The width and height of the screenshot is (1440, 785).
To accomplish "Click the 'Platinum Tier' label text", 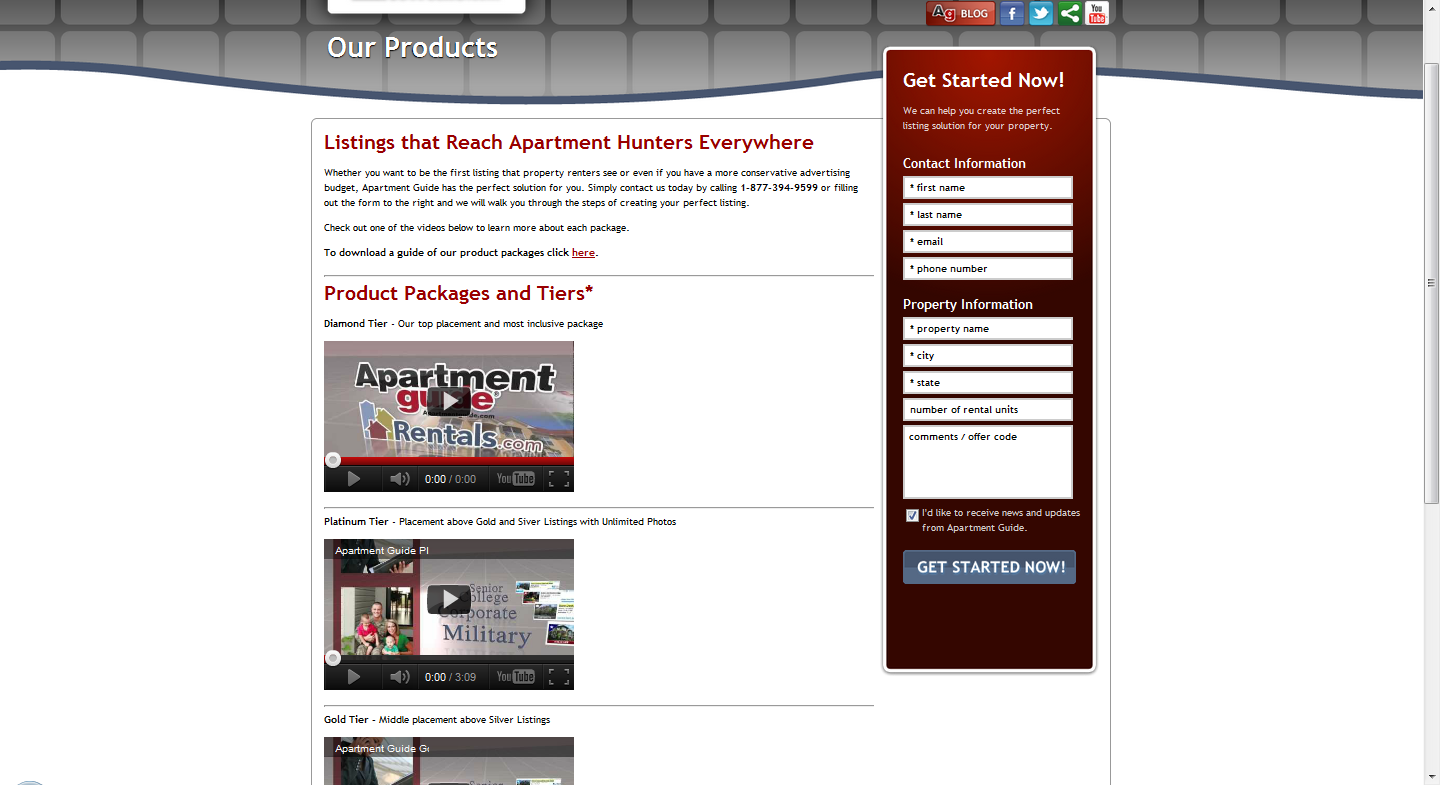I will [x=356, y=522].
